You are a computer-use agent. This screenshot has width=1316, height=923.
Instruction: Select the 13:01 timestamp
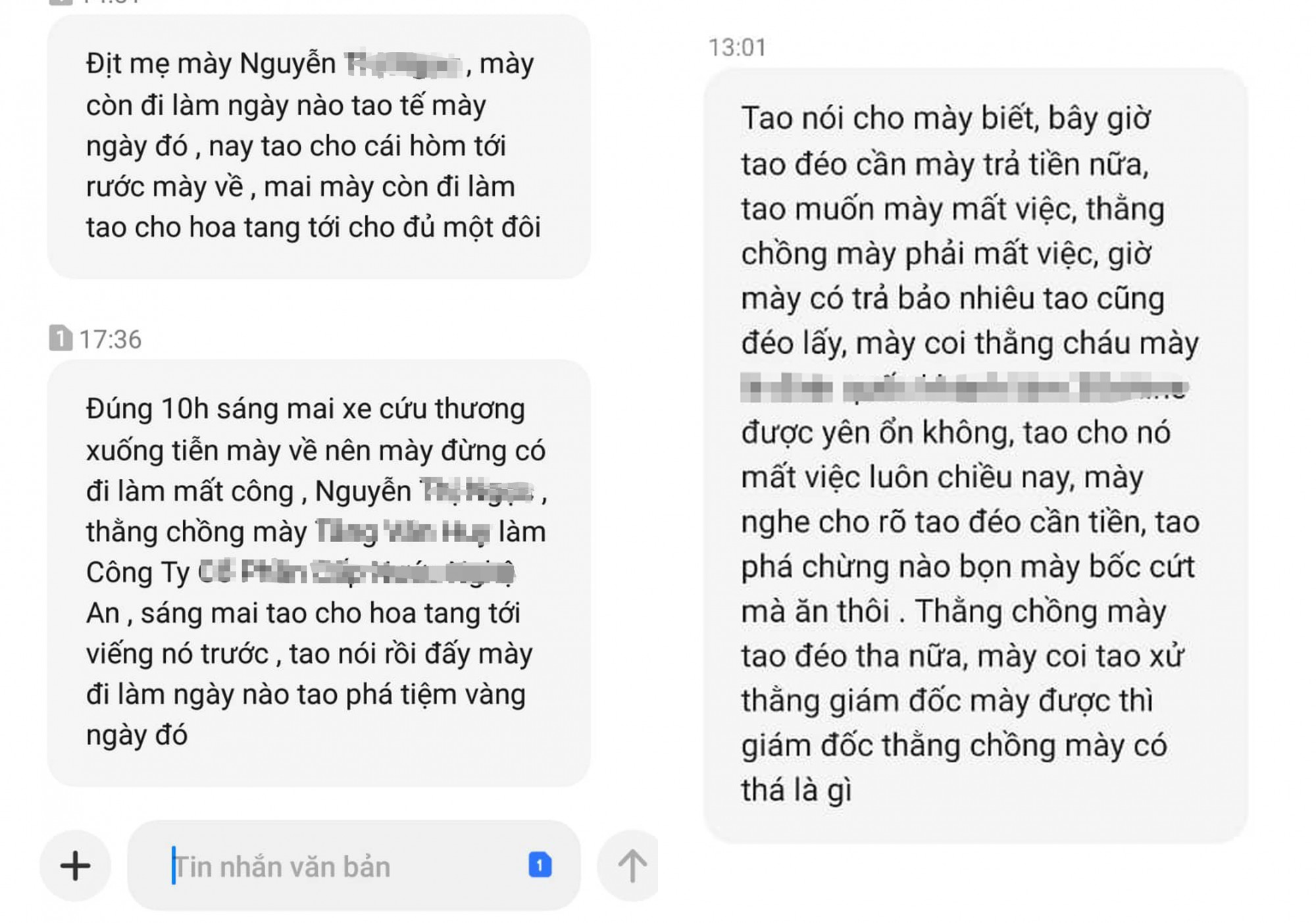click(737, 47)
